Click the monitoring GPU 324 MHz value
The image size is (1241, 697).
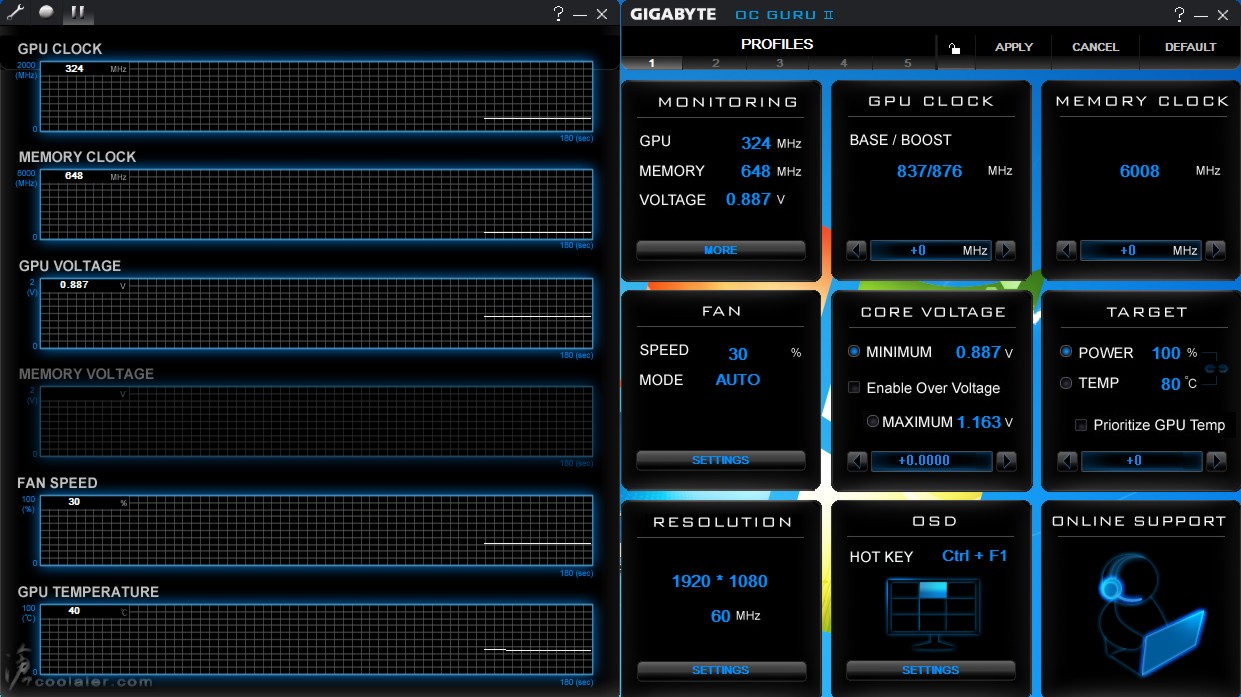[756, 143]
